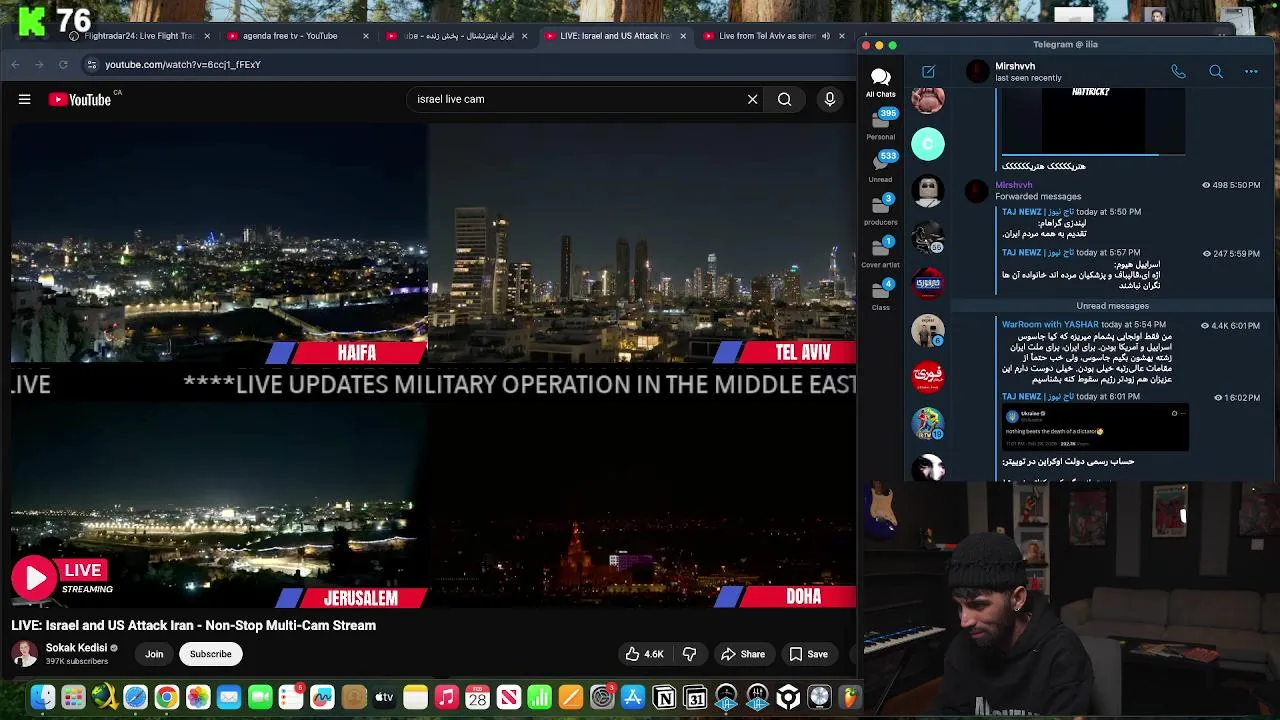The width and height of the screenshot is (1280, 720).
Task: Open Mirshvvh chat header profile
Action: 1015,72
